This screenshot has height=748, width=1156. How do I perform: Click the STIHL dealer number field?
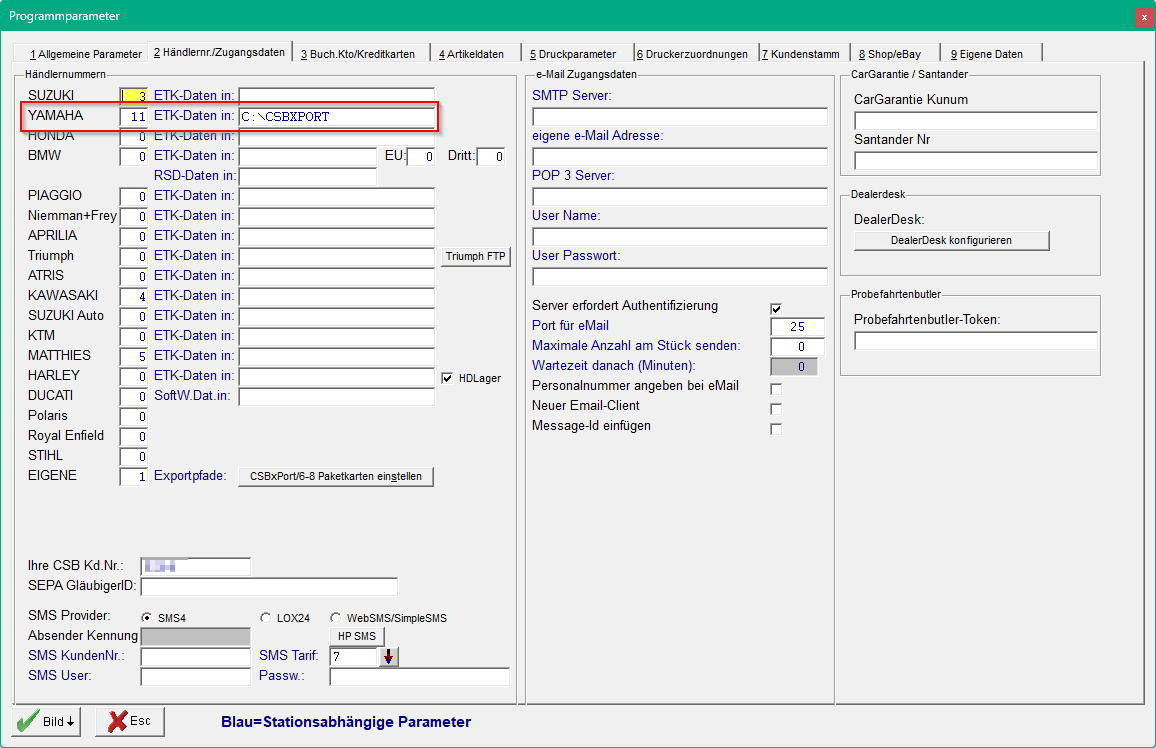(134, 456)
